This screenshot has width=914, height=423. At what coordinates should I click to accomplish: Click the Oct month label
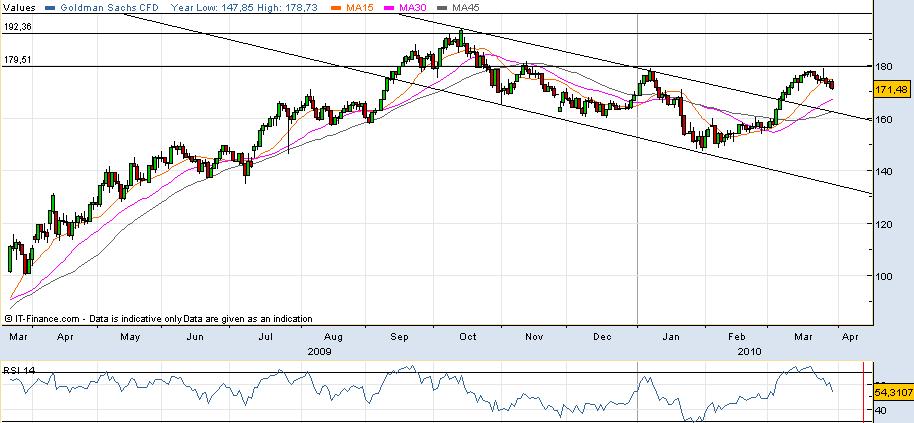467,337
